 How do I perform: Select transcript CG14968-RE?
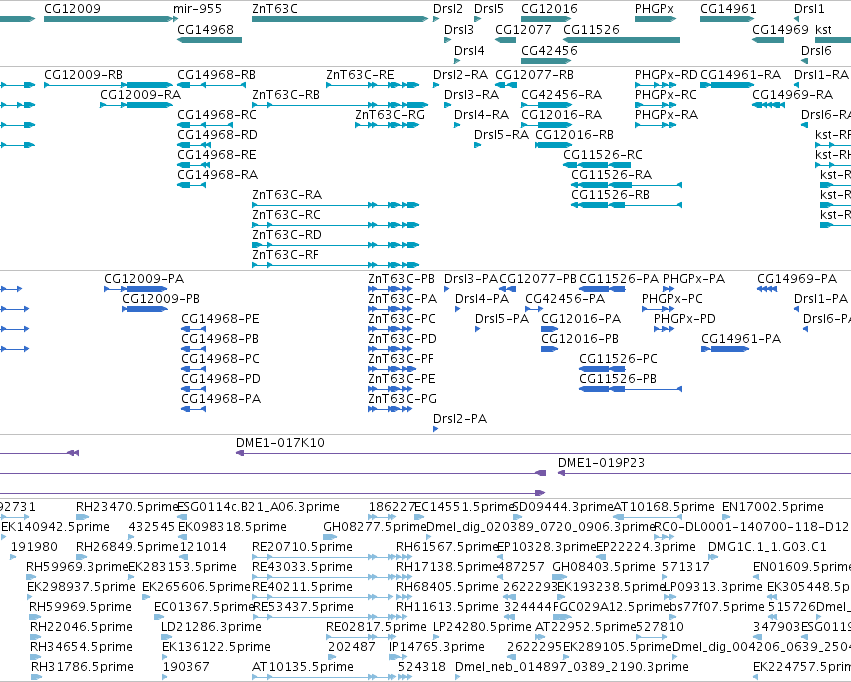(194, 165)
